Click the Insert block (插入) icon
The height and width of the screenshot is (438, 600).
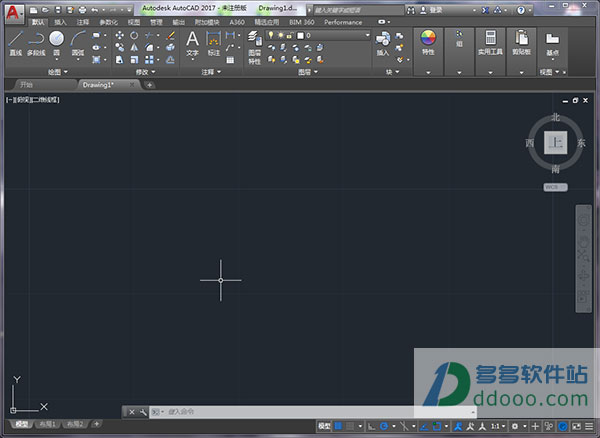click(x=383, y=43)
